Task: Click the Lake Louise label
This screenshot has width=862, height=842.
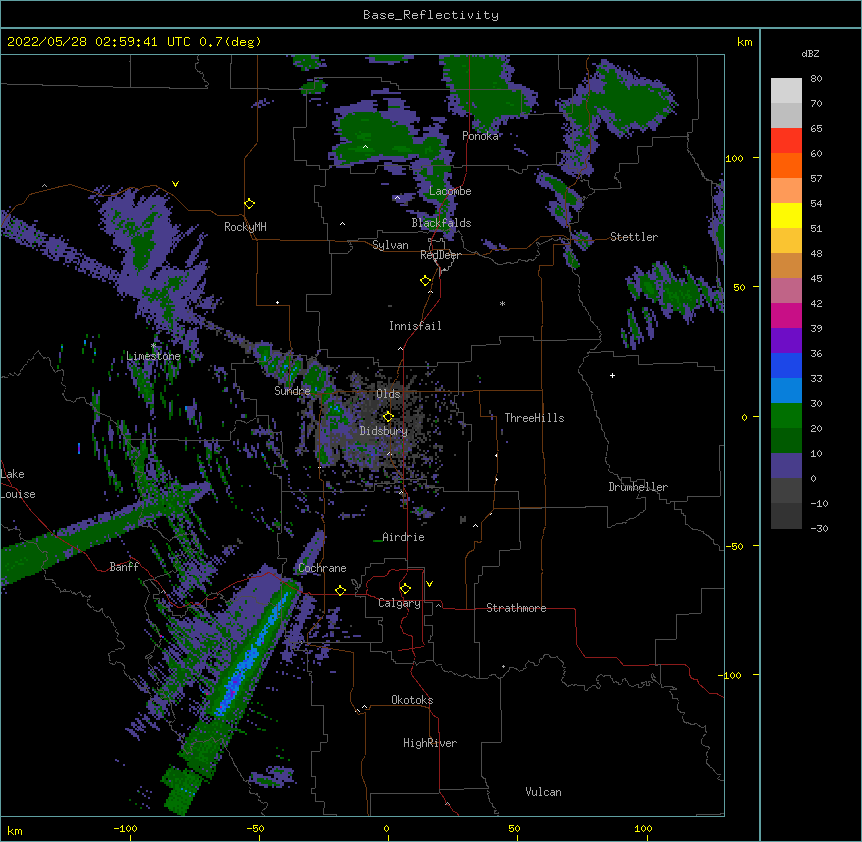Action: [18, 484]
